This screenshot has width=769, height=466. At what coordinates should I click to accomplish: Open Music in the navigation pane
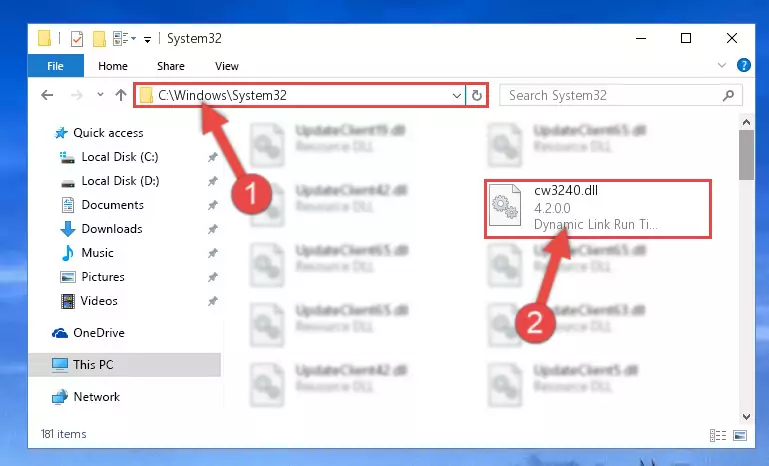(87, 253)
